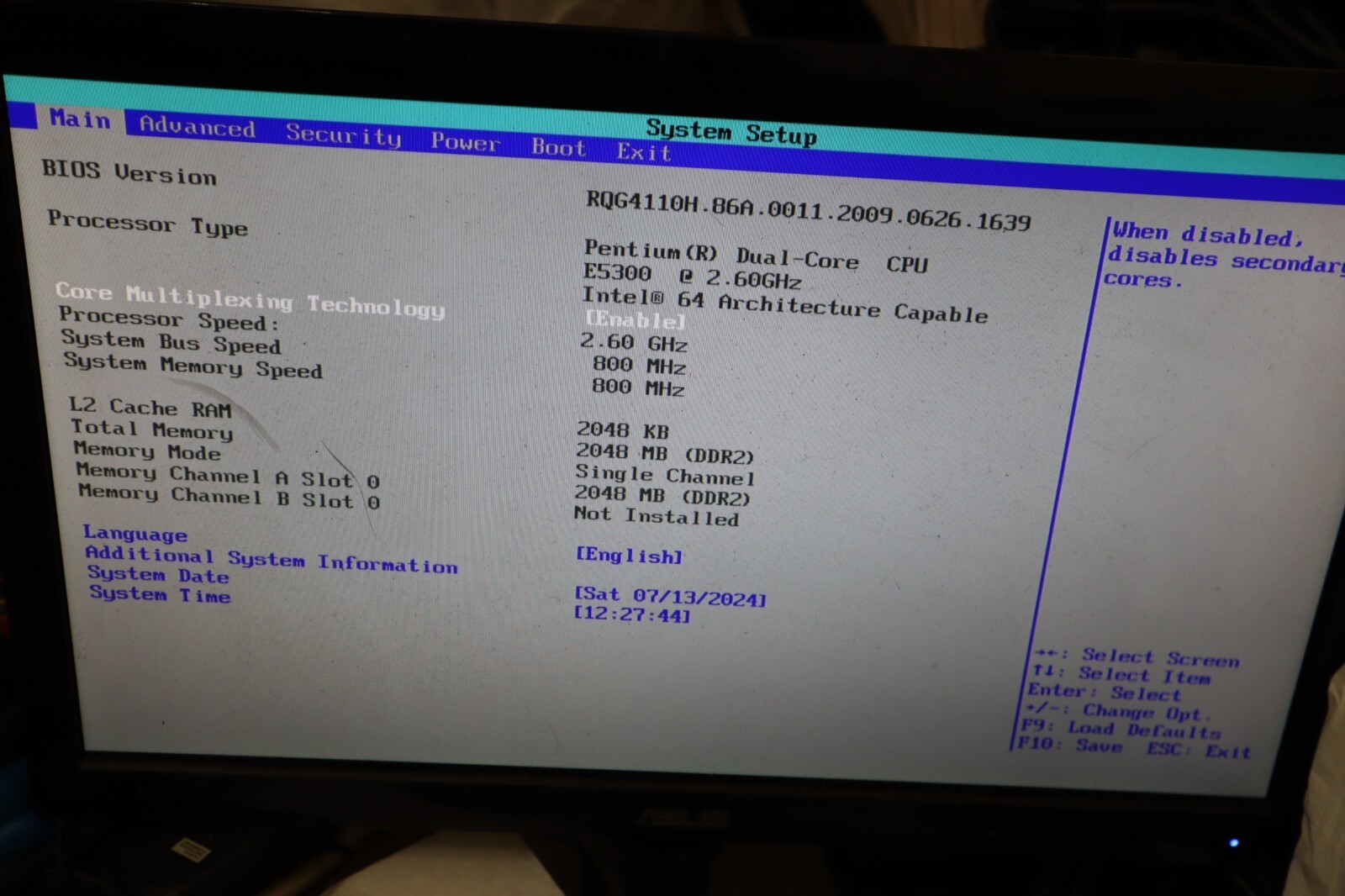
Task: Edit the System Time value field
Action: 632,614
